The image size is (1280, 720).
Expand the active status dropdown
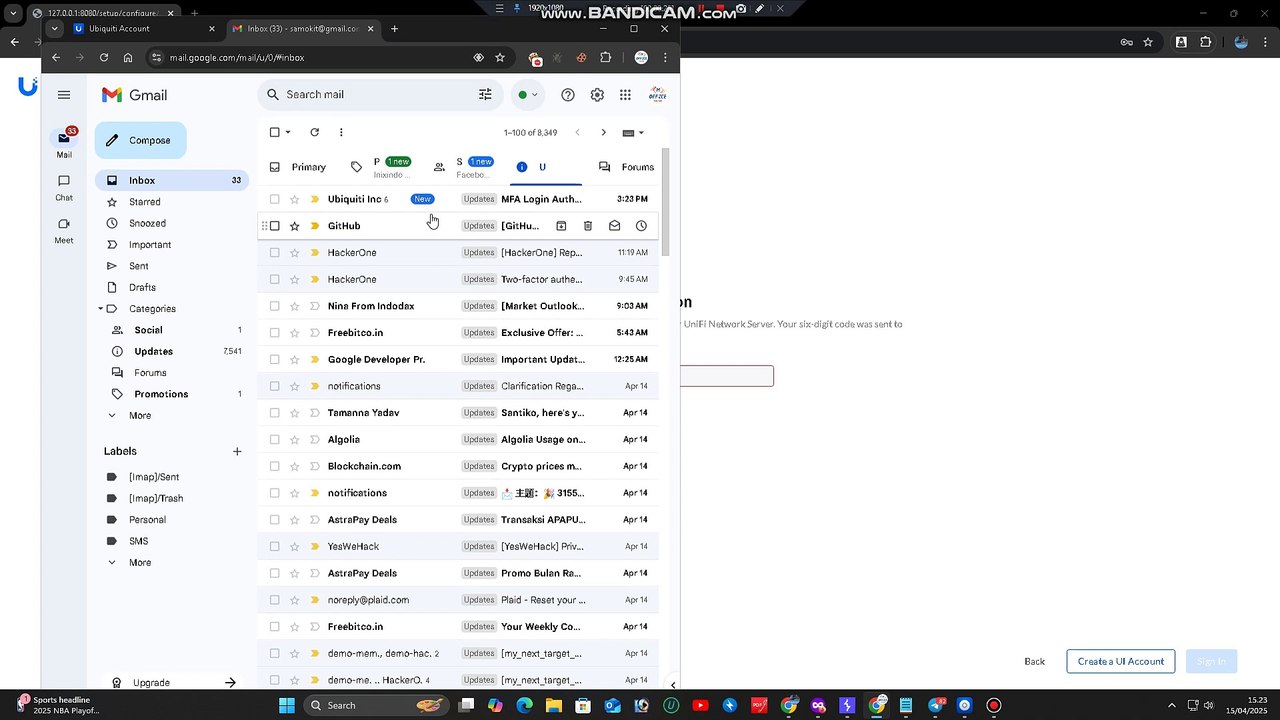click(x=527, y=95)
